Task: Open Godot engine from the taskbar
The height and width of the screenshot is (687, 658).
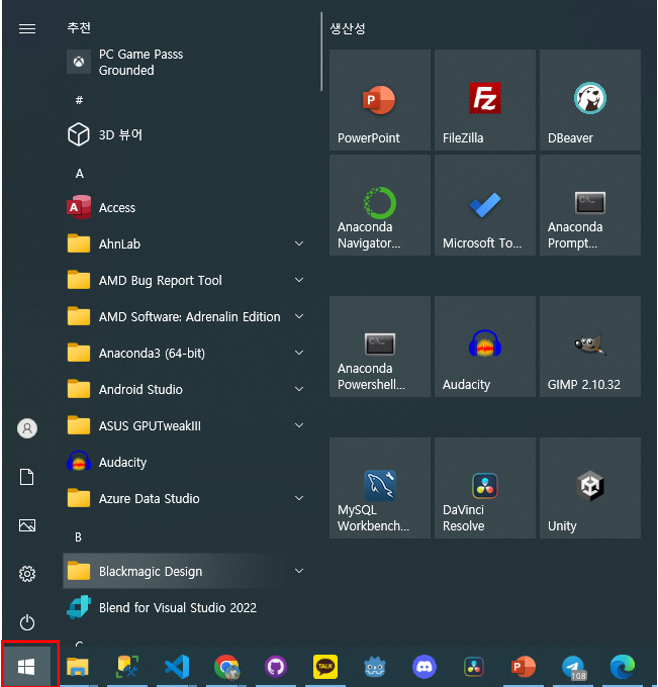Action: tap(375, 667)
